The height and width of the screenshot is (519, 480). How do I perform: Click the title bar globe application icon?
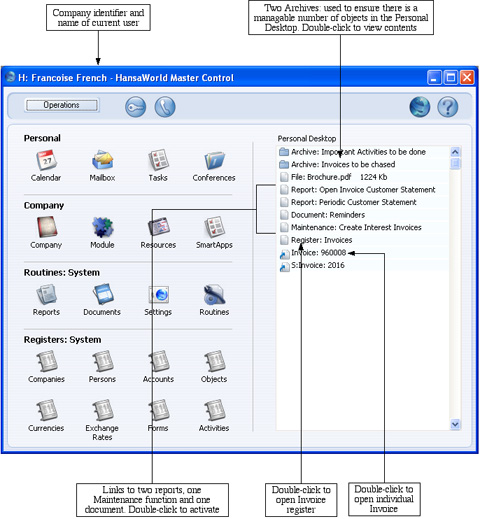[x=10, y=77]
